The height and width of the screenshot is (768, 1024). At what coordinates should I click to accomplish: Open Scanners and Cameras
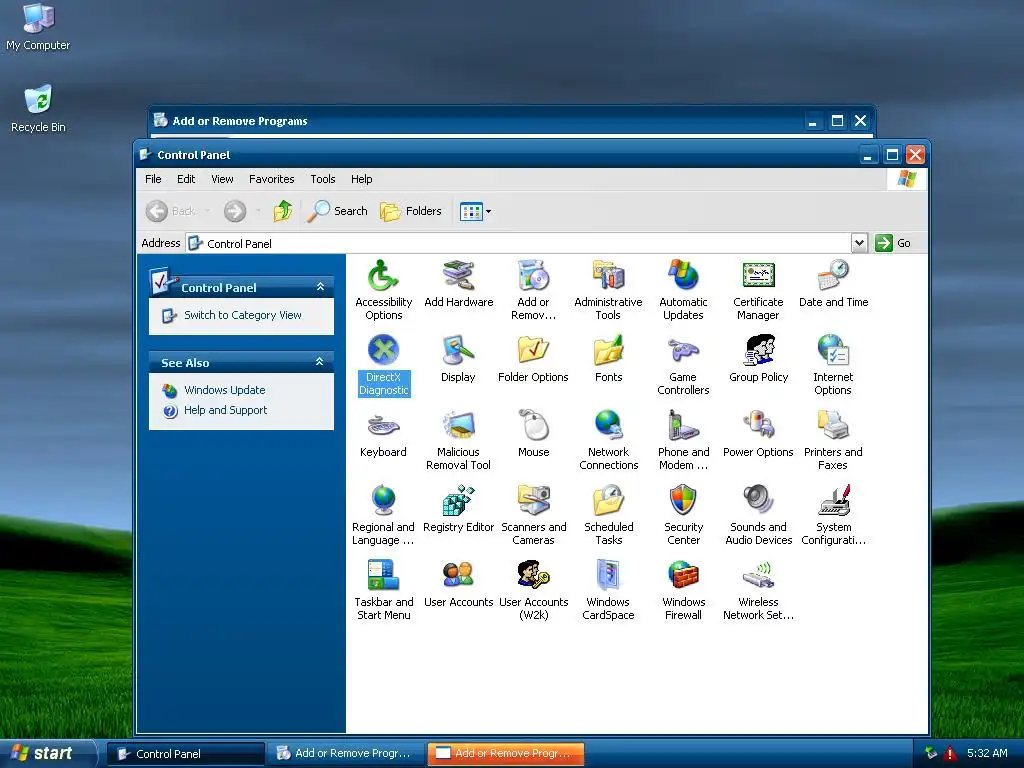[534, 515]
